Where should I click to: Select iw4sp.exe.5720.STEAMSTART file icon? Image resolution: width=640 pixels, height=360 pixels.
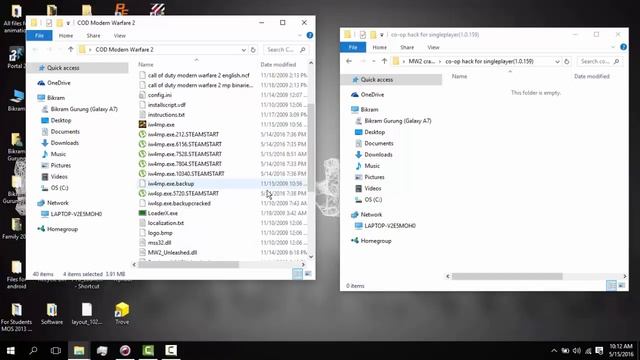click(x=142, y=193)
